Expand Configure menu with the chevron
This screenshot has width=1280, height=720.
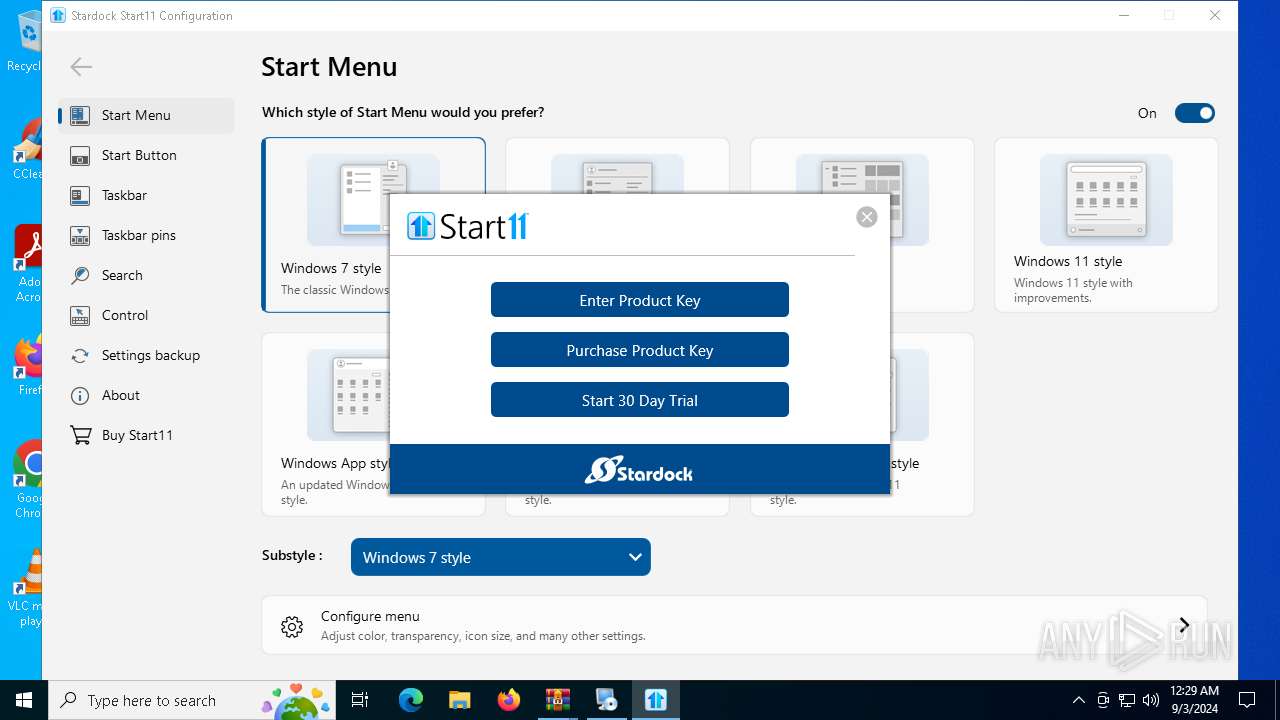coord(1184,626)
